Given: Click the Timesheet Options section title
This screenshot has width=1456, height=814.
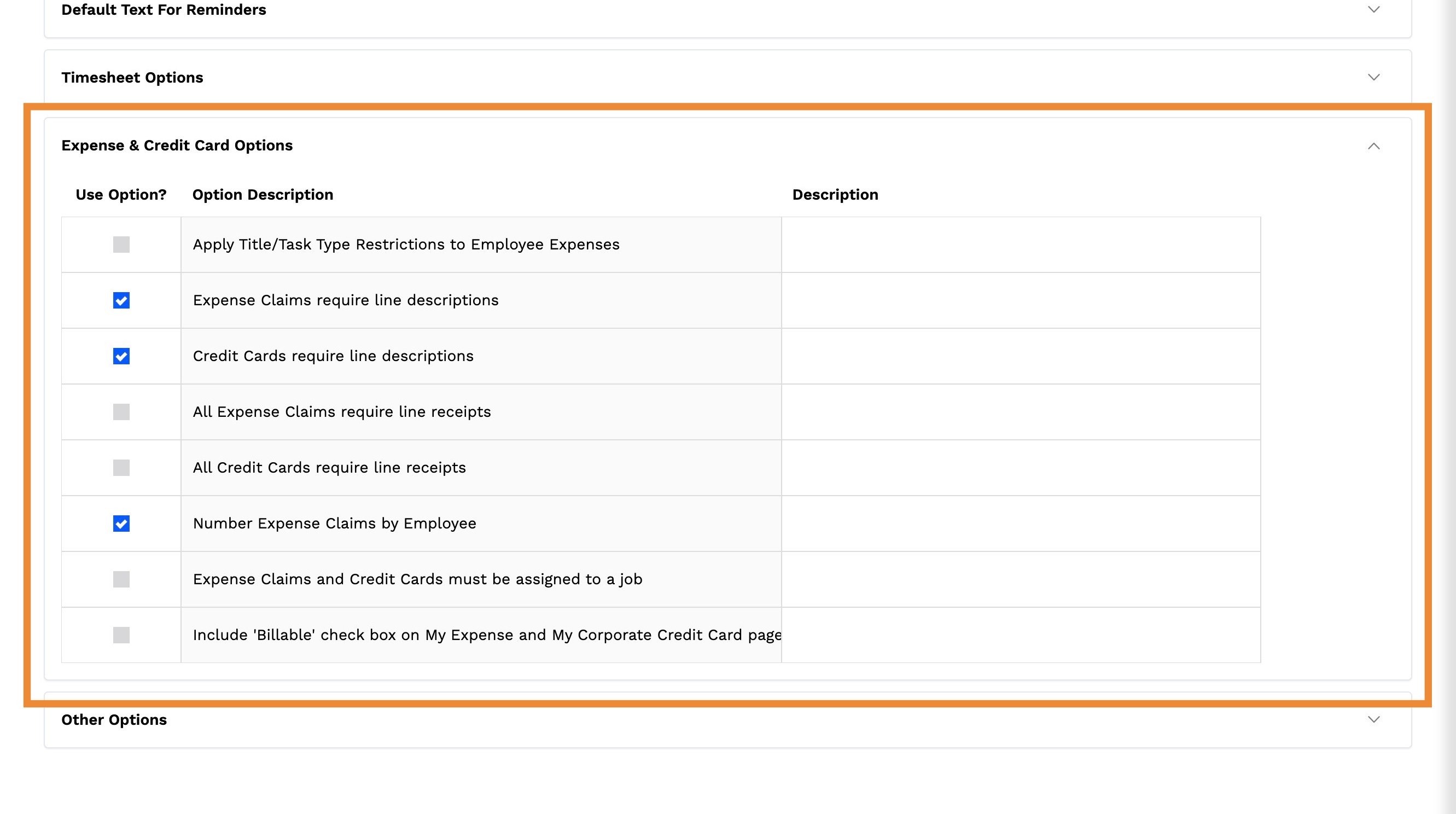Looking at the screenshot, I should click(x=132, y=78).
